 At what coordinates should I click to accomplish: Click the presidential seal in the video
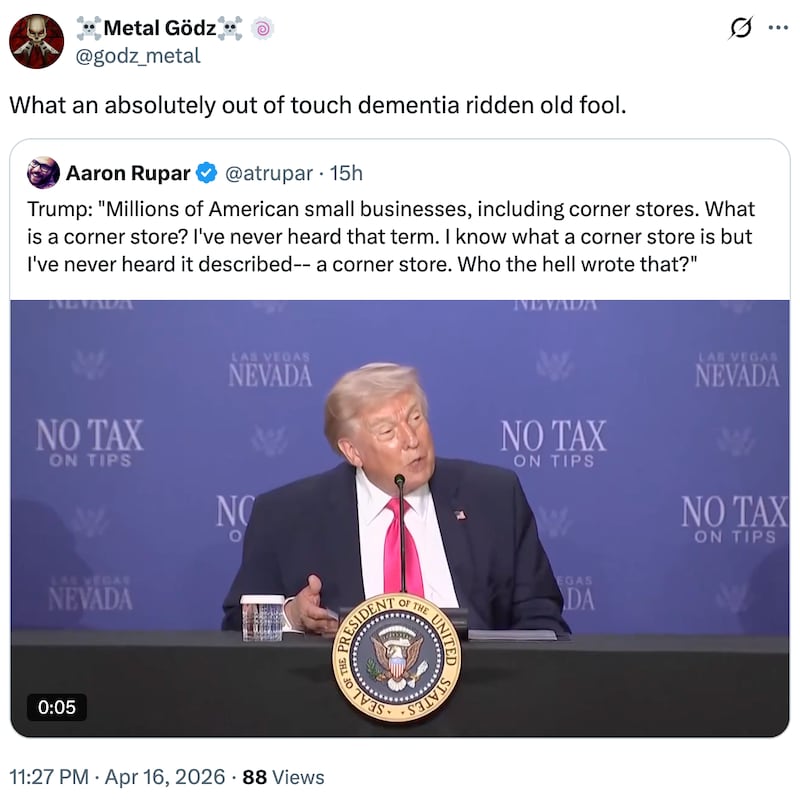[396, 655]
